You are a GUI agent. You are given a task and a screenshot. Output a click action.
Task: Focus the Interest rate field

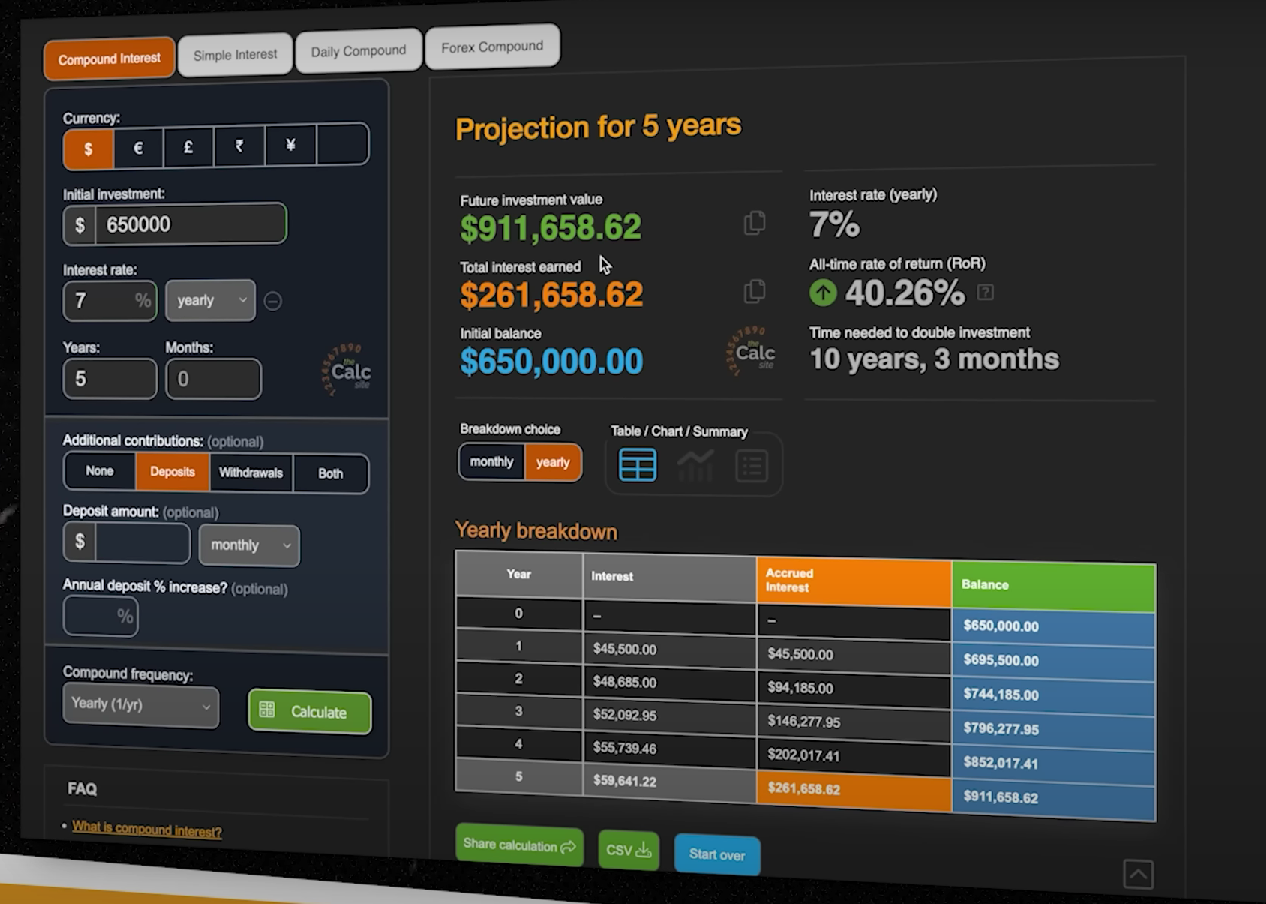pyautogui.click(x=109, y=300)
